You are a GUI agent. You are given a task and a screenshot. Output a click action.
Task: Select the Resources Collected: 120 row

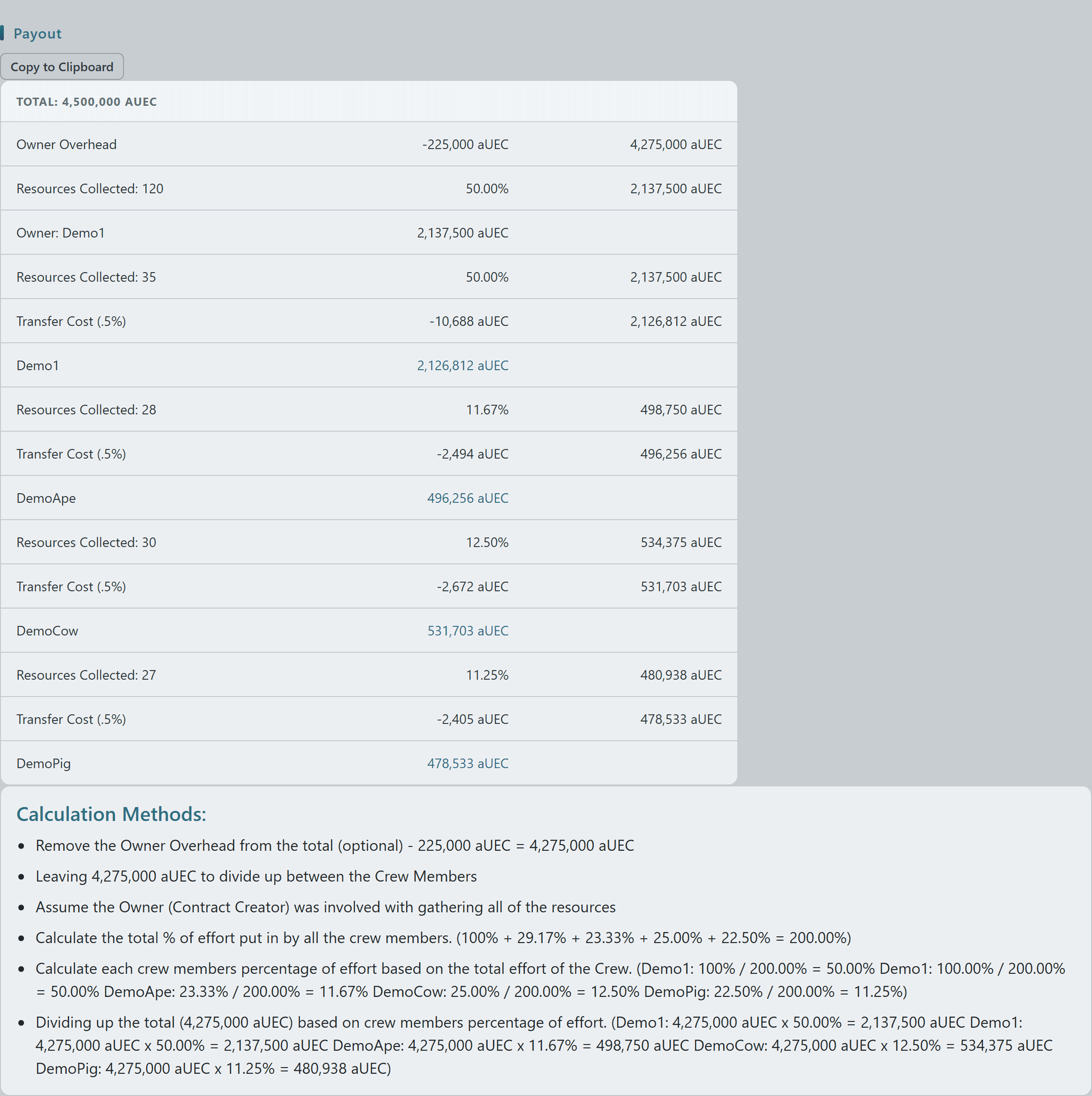[x=369, y=188]
